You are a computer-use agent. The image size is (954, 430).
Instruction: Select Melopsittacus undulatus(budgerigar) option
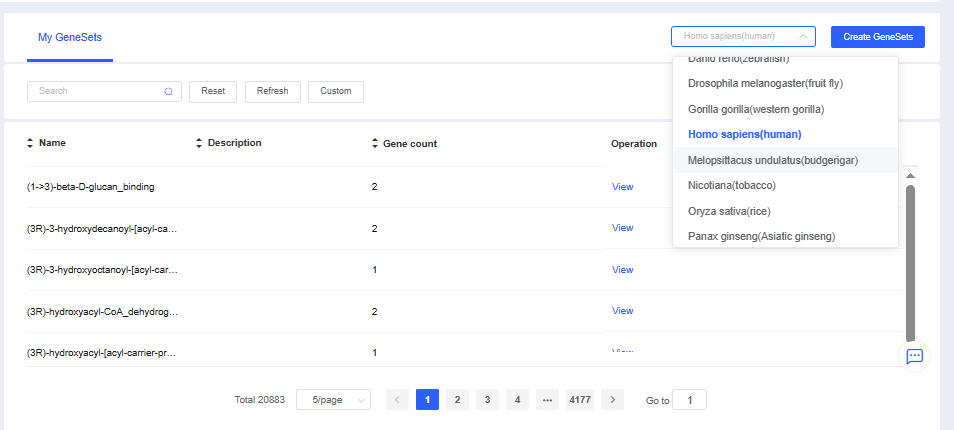click(x=773, y=160)
